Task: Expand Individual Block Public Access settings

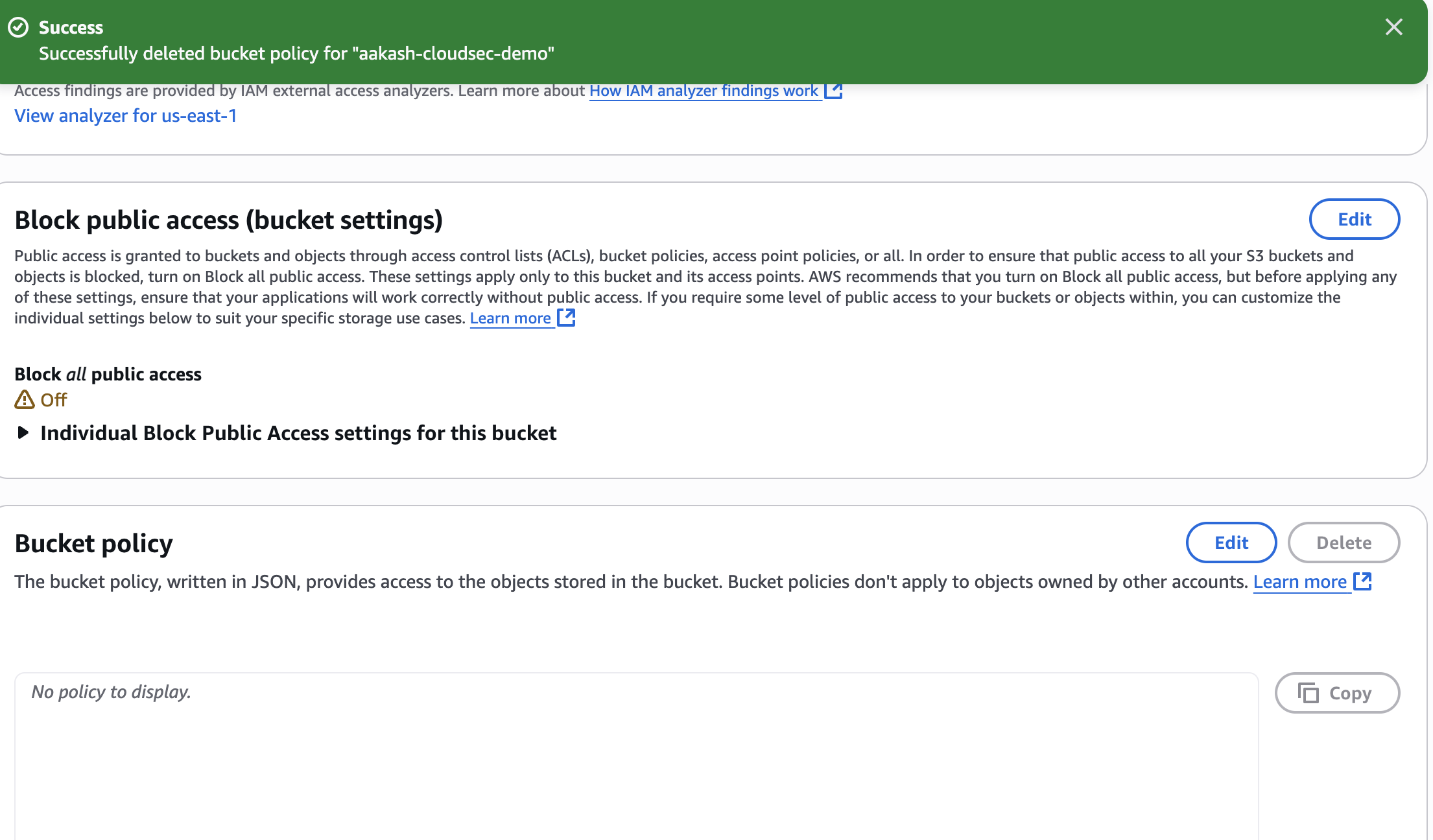Action: pyautogui.click(x=285, y=433)
